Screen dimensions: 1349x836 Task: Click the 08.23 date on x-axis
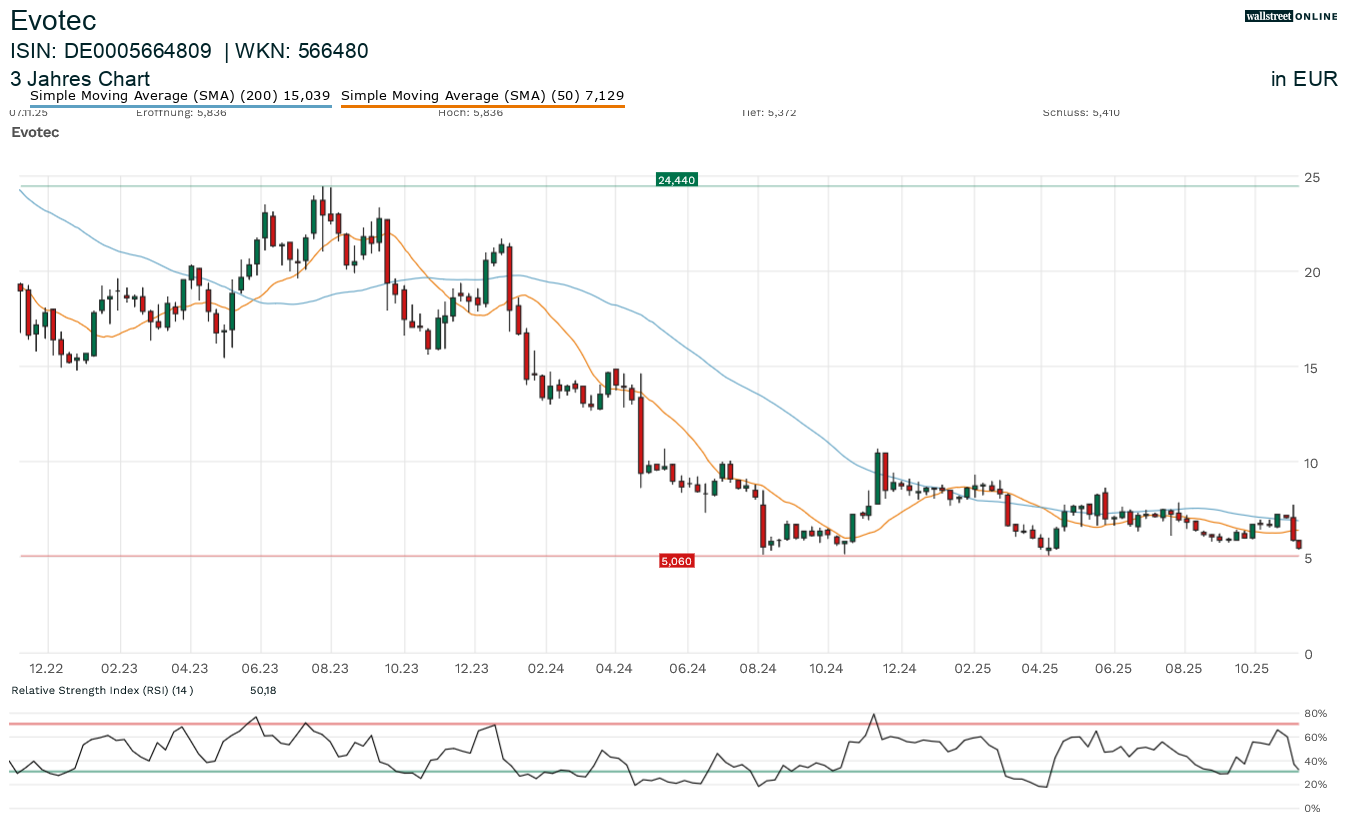(331, 668)
